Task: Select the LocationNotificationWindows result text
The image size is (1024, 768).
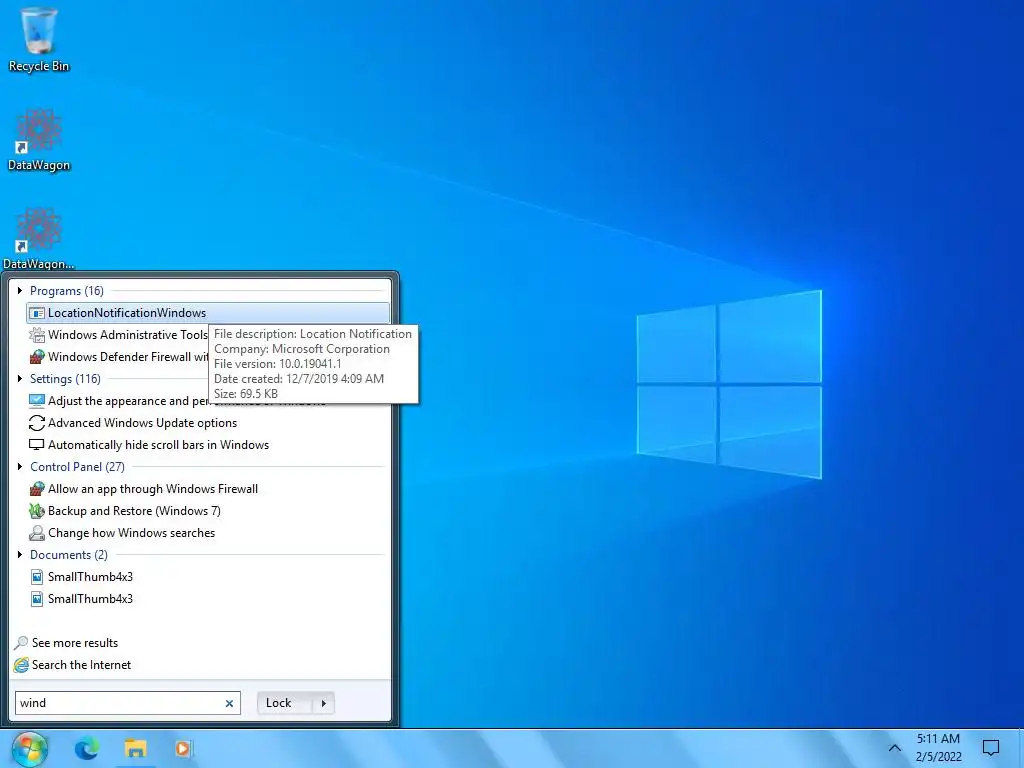Action: [x=127, y=313]
